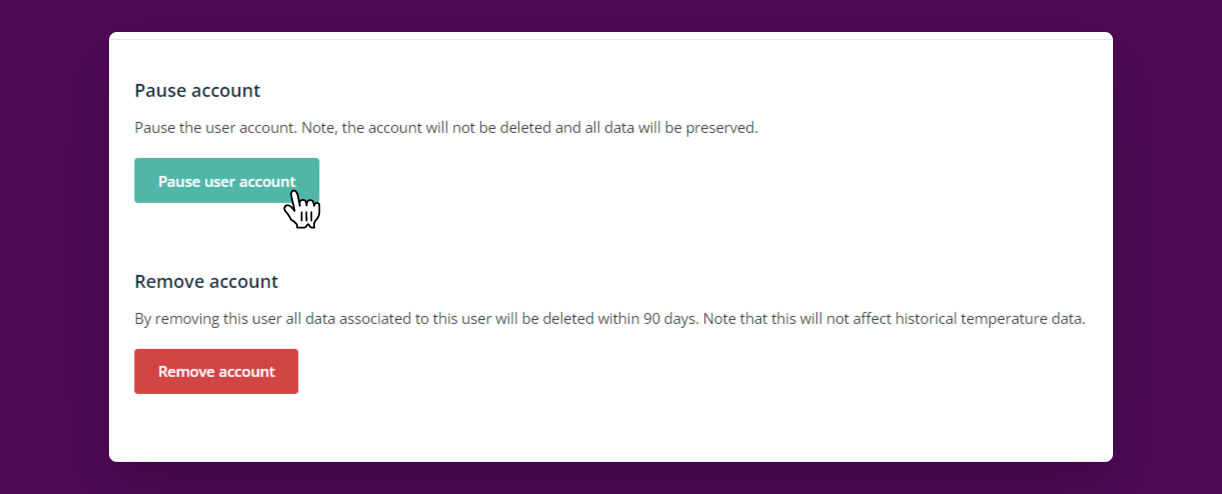
Task: Click the remove account warning paragraph
Action: click(x=610, y=319)
